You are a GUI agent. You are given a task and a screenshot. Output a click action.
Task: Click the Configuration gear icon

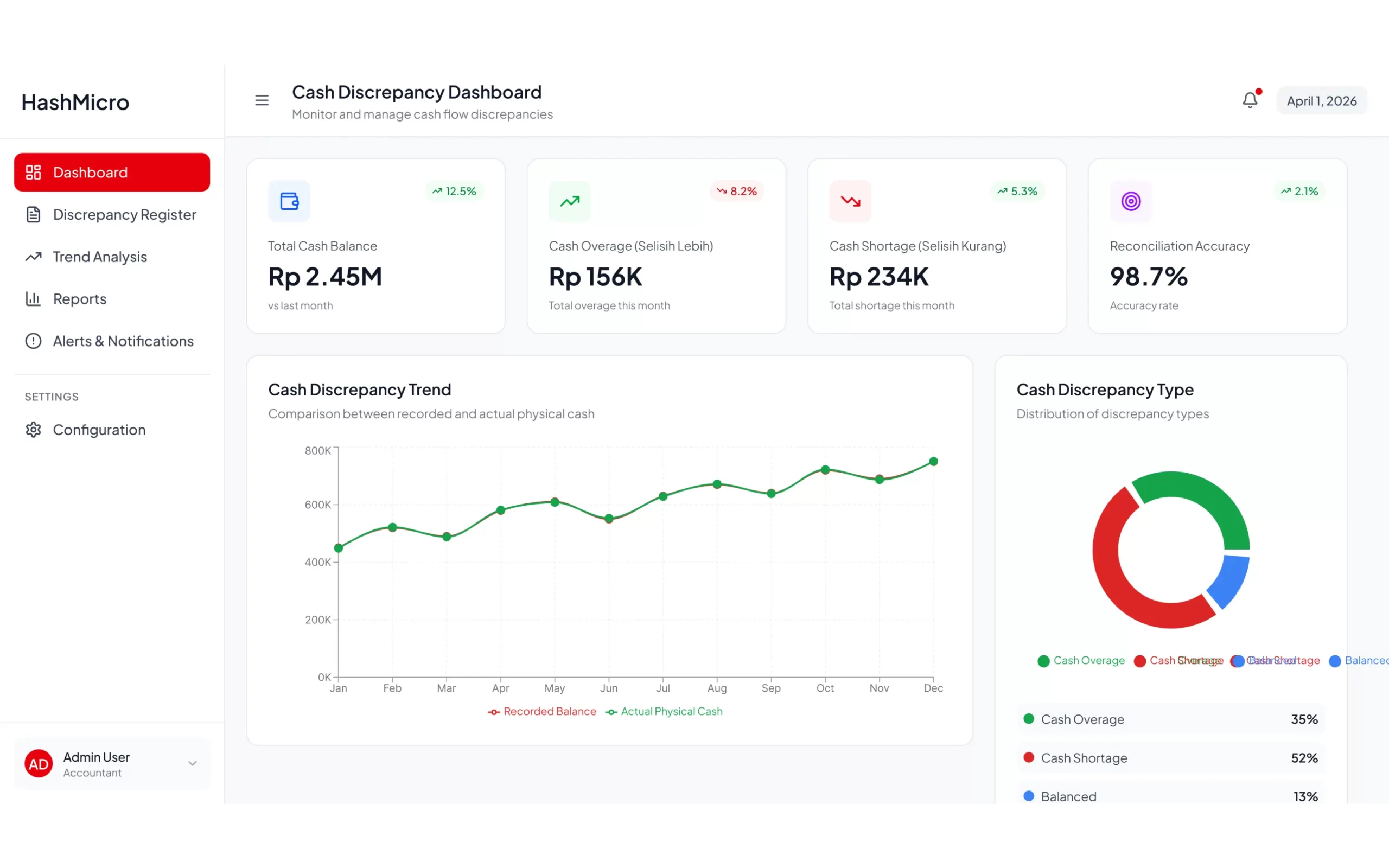tap(33, 430)
